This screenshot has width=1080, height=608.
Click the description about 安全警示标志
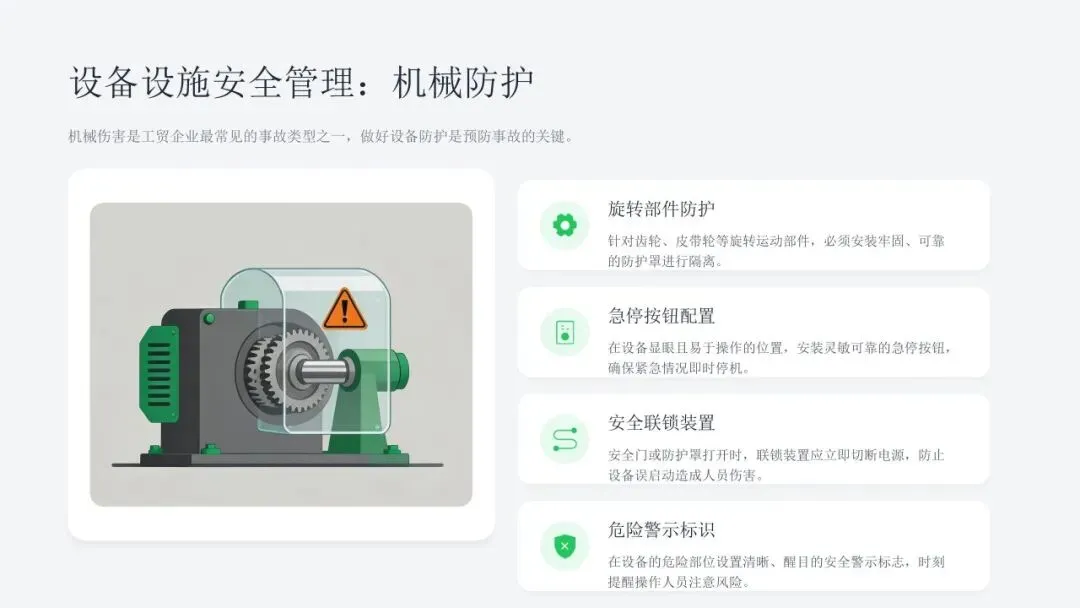pyautogui.click(x=776, y=572)
